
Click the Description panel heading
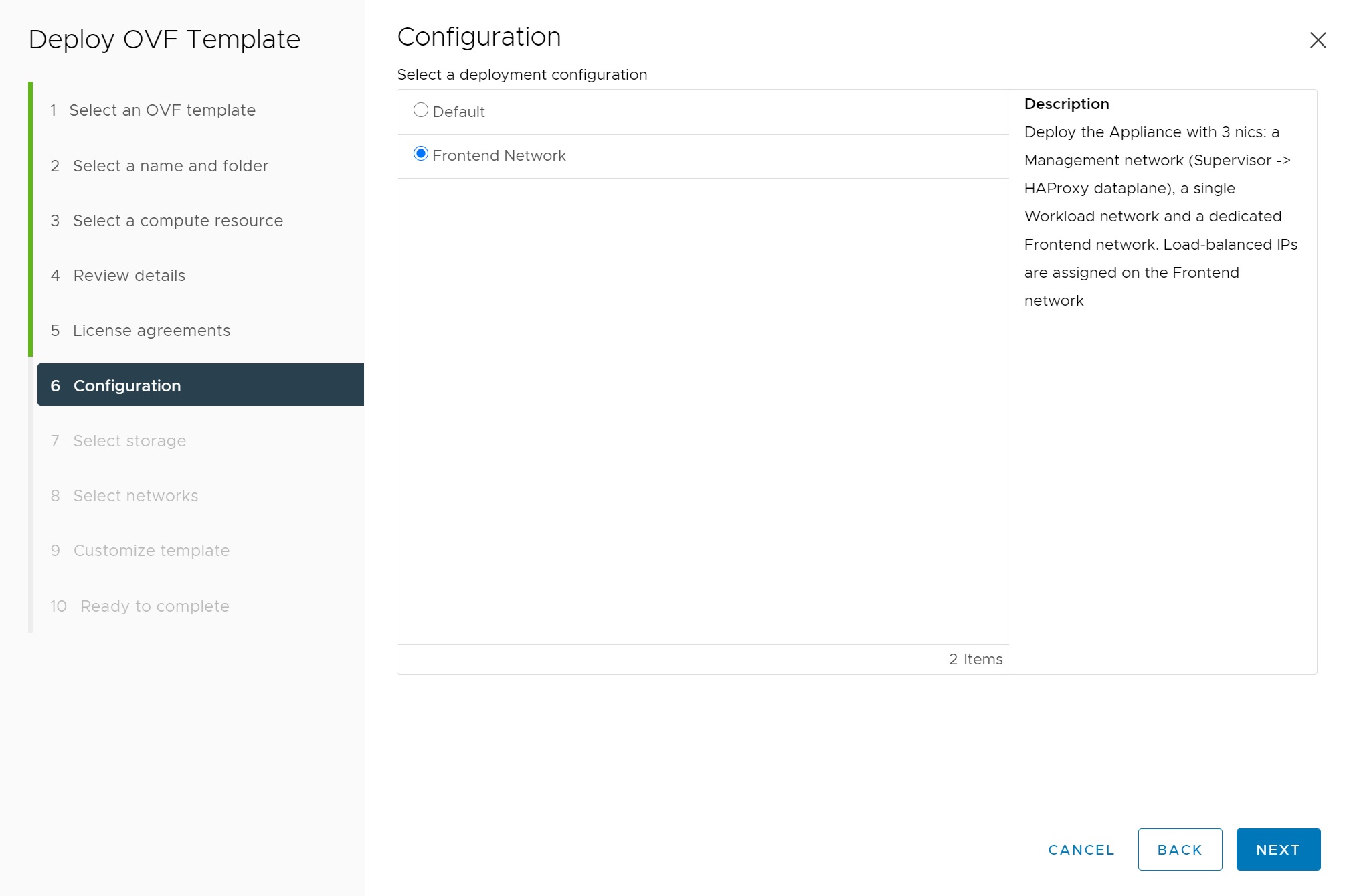[1066, 104]
